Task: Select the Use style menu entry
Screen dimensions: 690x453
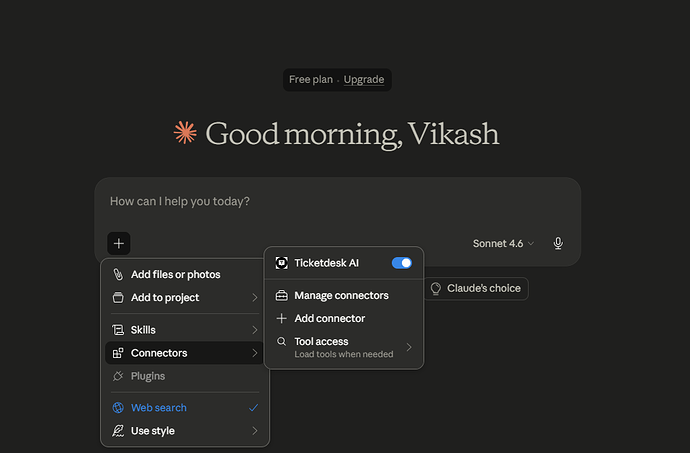Action: tap(185, 431)
